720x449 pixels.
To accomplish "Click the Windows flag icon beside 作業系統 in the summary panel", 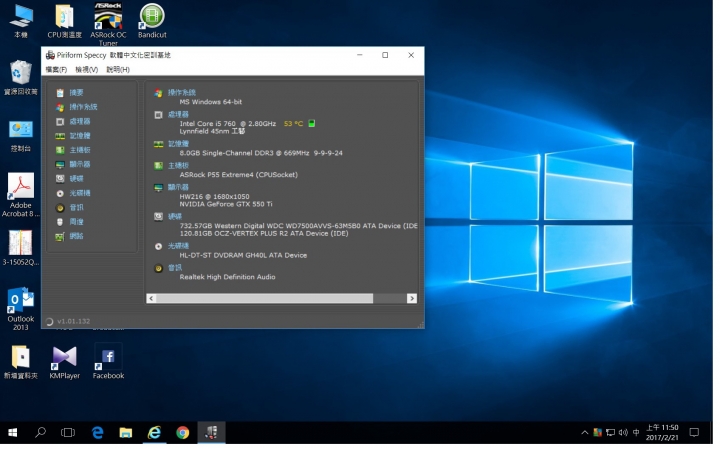I will point(158,93).
